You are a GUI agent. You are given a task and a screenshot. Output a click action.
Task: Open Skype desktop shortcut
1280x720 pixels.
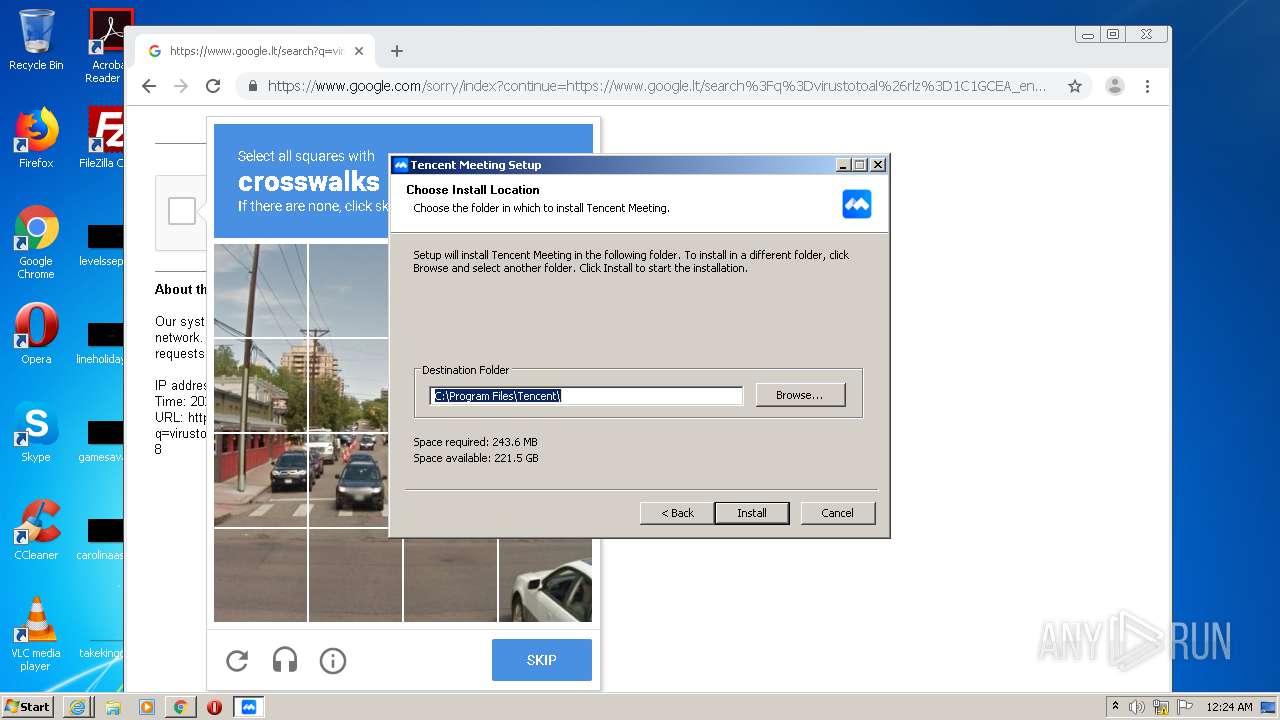[36, 432]
